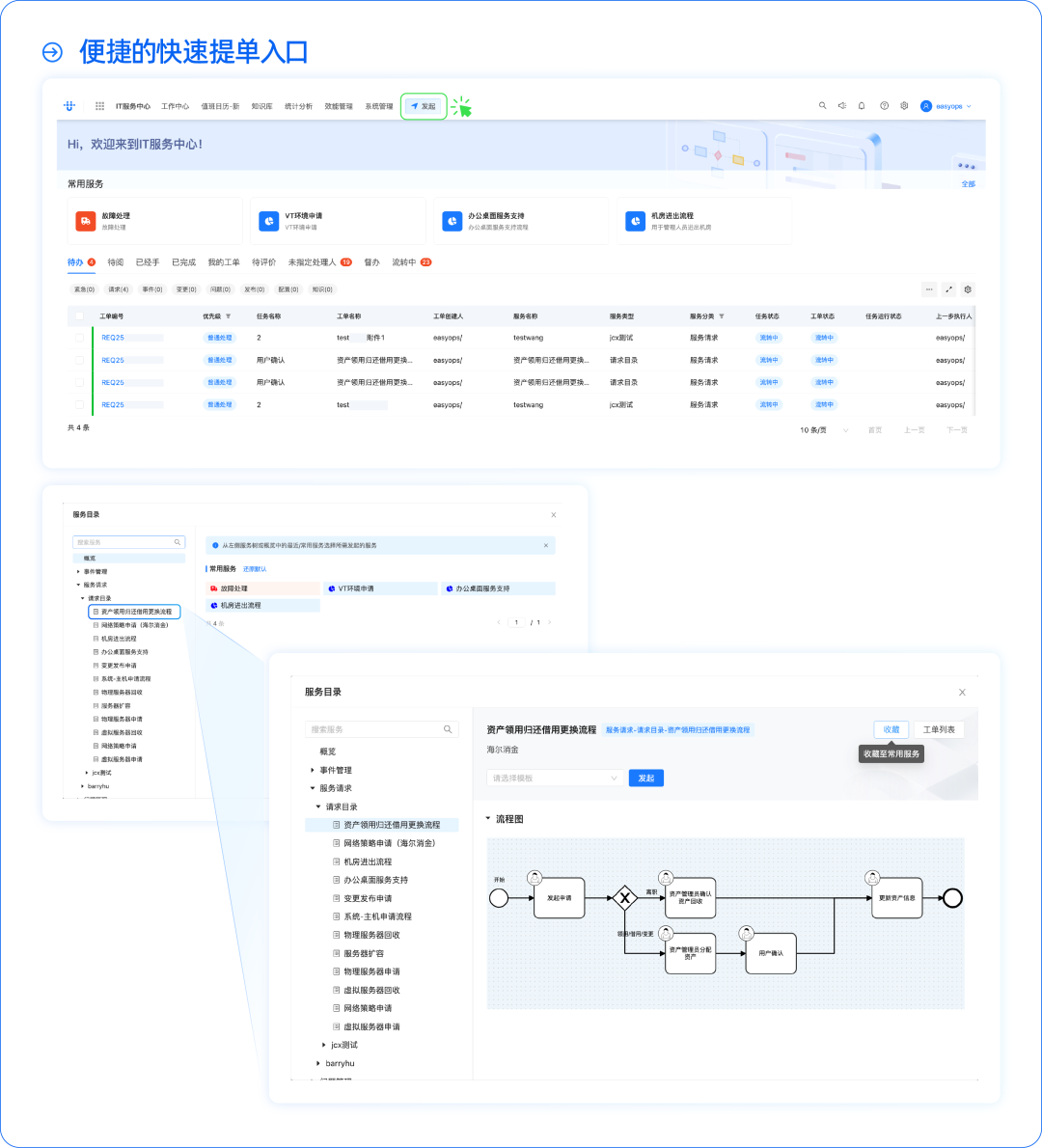Close the large 服务目录 dialog
Viewport: 1042px width, 1148px height.
click(962, 692)
